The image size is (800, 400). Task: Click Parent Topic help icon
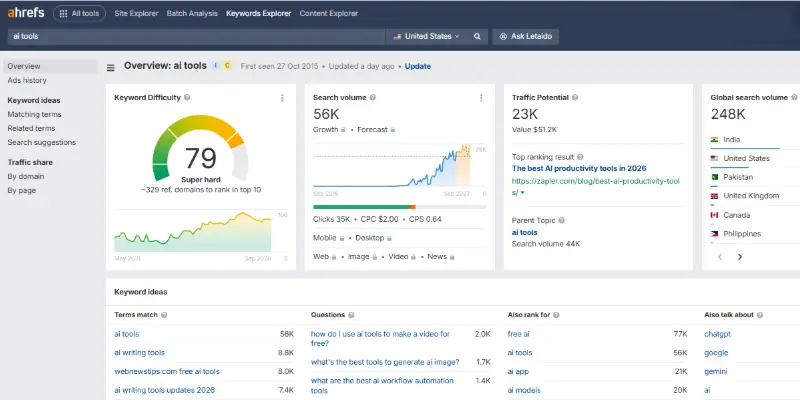tap(561, 220)
